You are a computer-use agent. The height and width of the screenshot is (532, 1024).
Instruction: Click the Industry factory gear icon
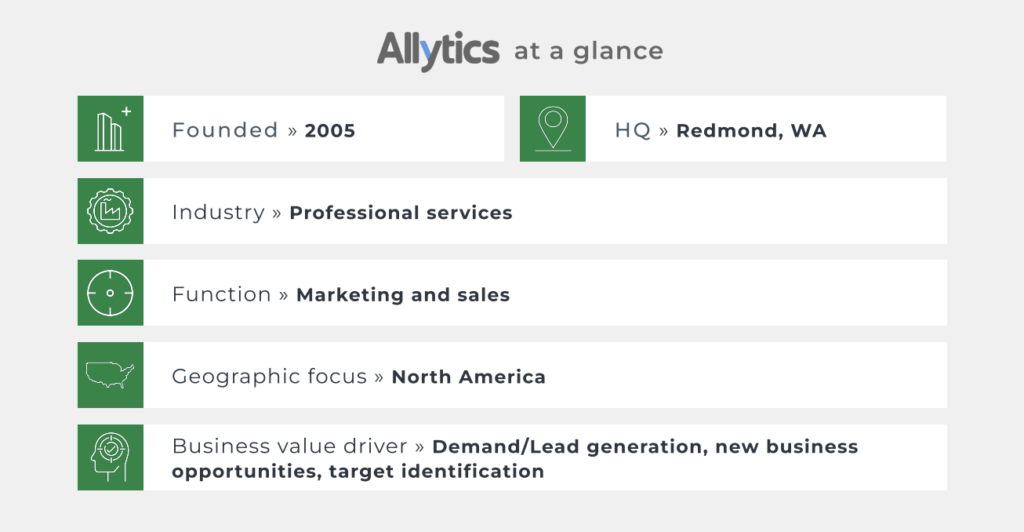[110, 211]
